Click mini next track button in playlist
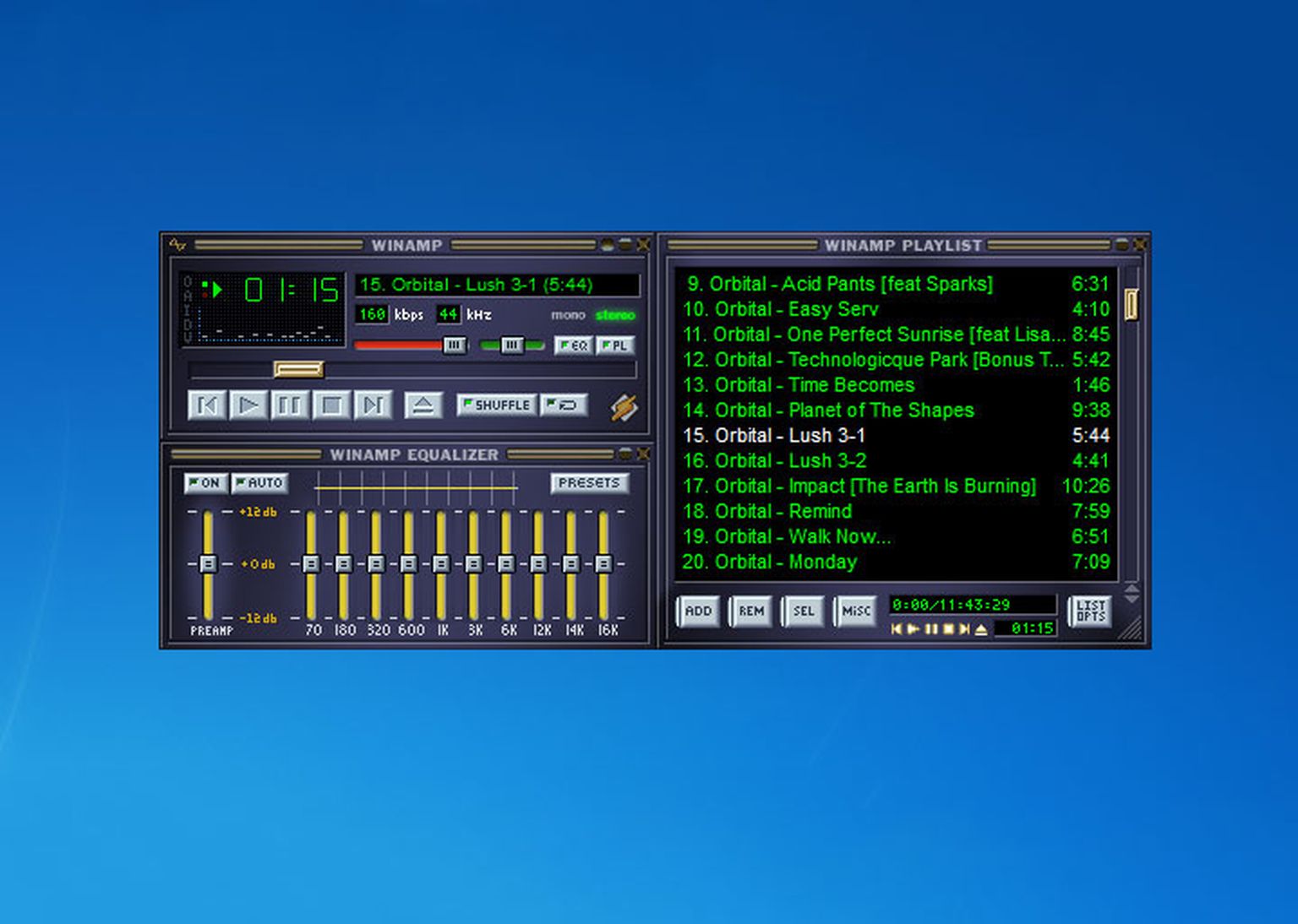Screen dimensions: 1298x924 coord(964,629)
